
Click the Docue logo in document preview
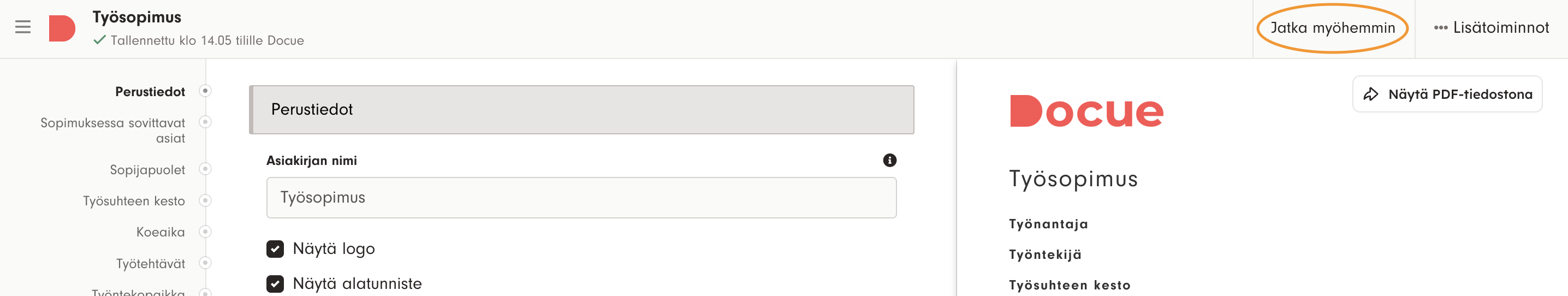1086,111
